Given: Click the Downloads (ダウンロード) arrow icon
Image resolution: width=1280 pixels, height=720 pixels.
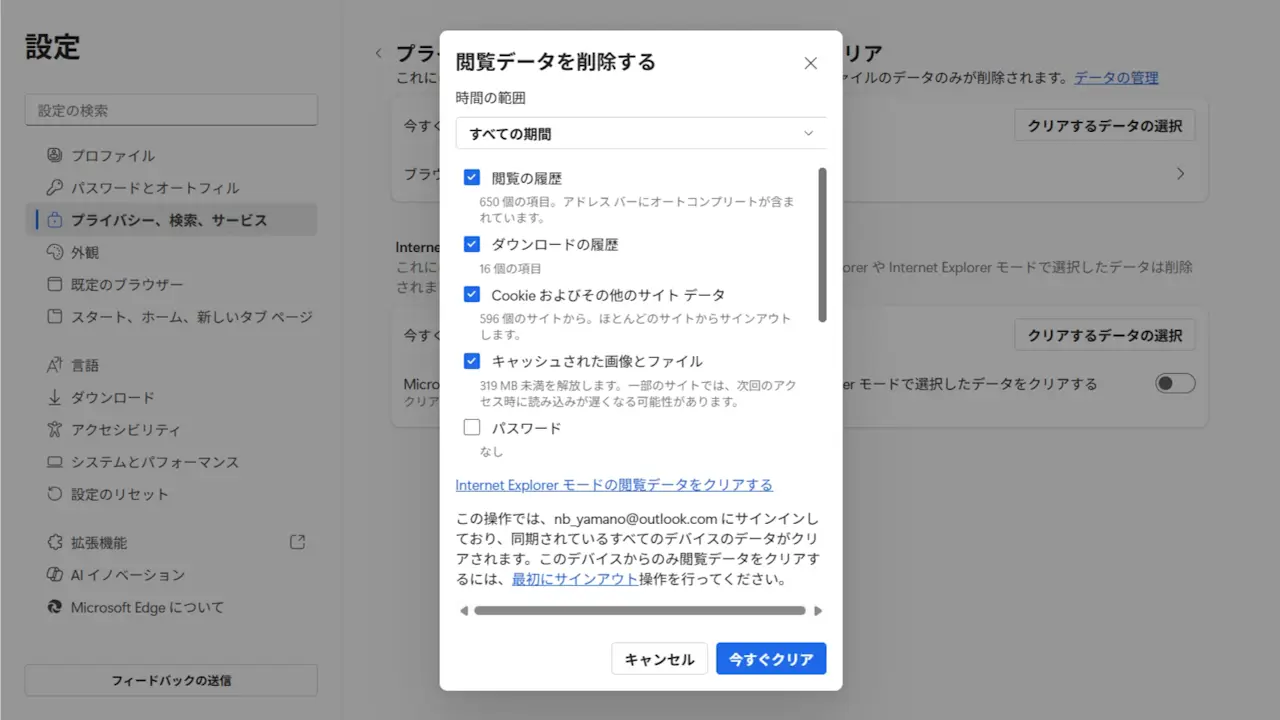Looking at the screenshot, I should pyautogui.click(x=55, y=398).
